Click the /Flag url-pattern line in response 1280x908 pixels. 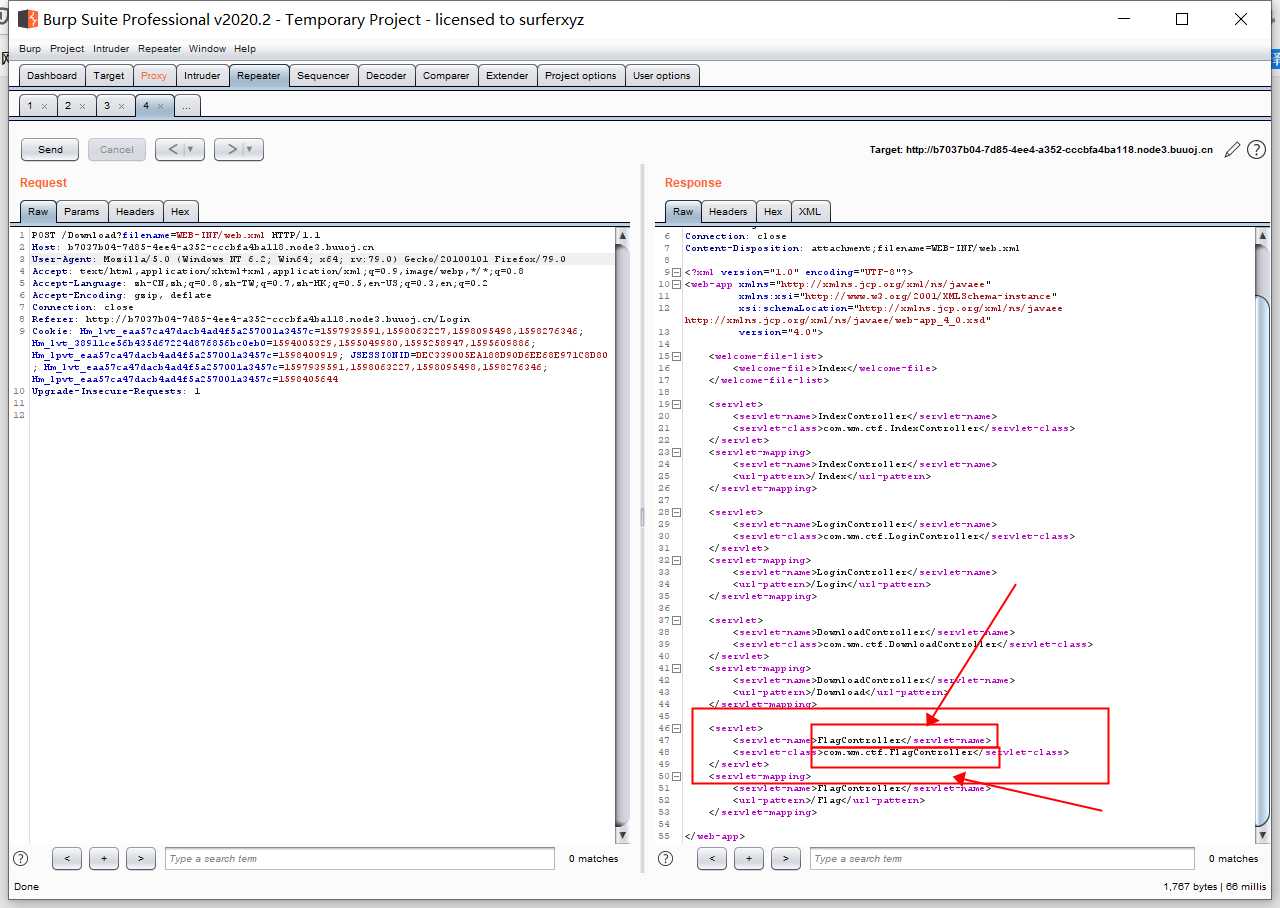pos(829,800)
